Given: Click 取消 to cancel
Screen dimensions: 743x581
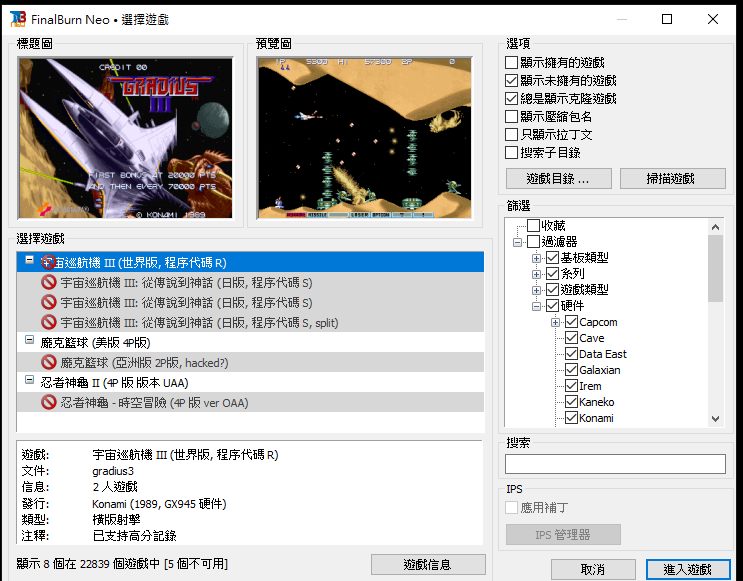Looking at the screenshot, I should [593, 569].
